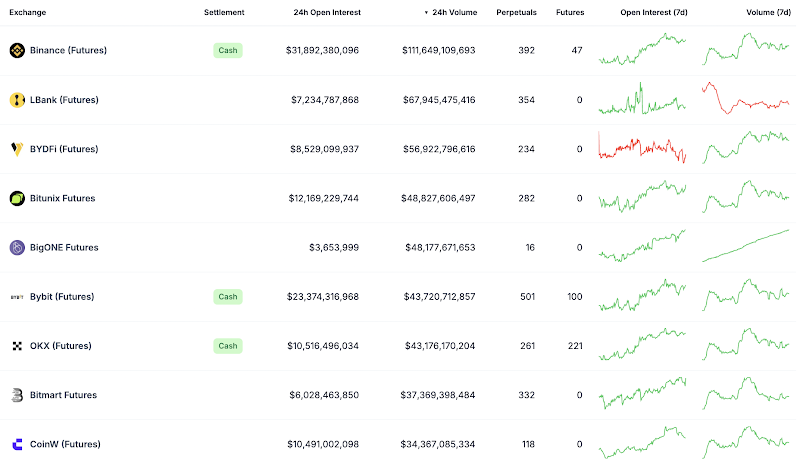Image resolution: width=800 pixels, height=466 pixels.
Task: Select open interest value $12,169,229,744
Action: 323,198
